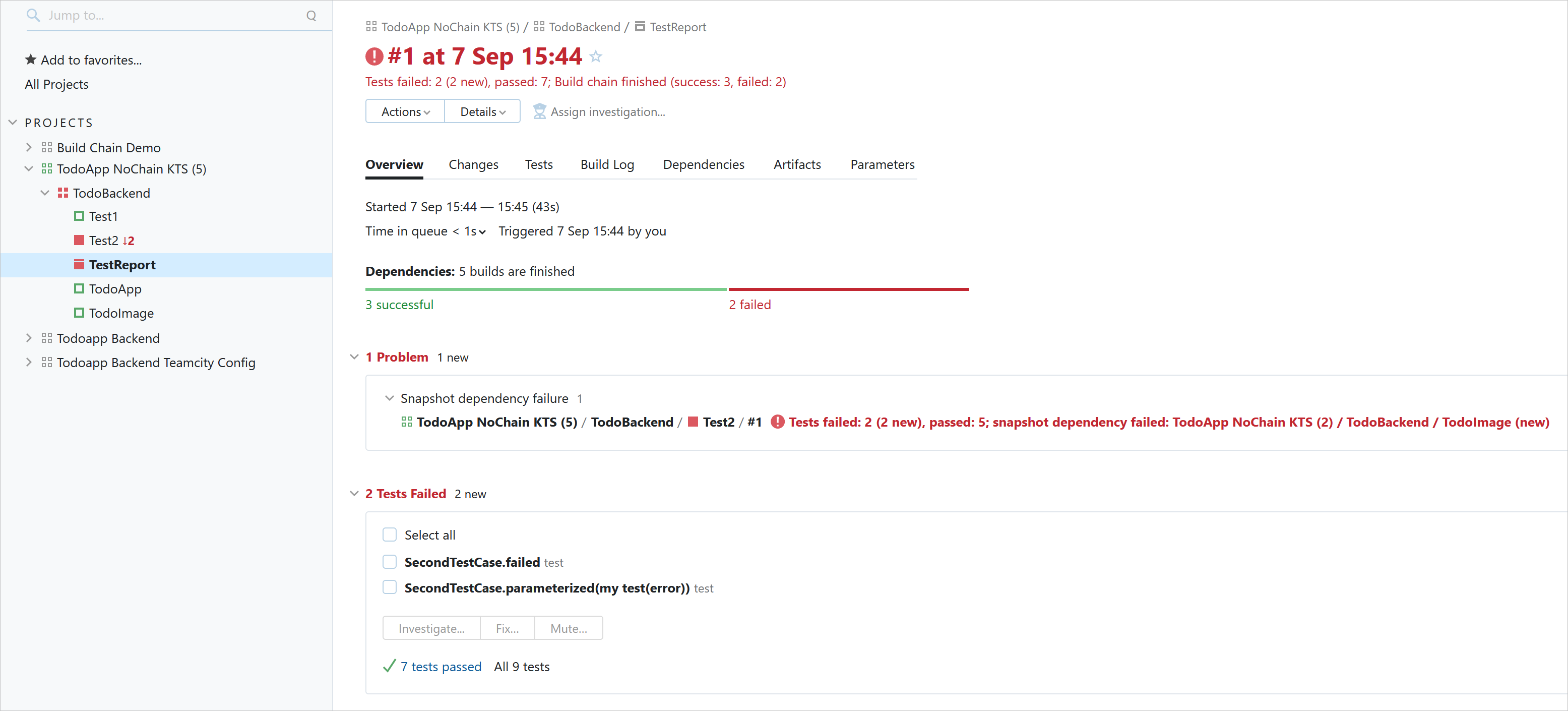Open the Actions dropdown menu
The width and height of the screenshot is (1568, 711).
point(403,111)
